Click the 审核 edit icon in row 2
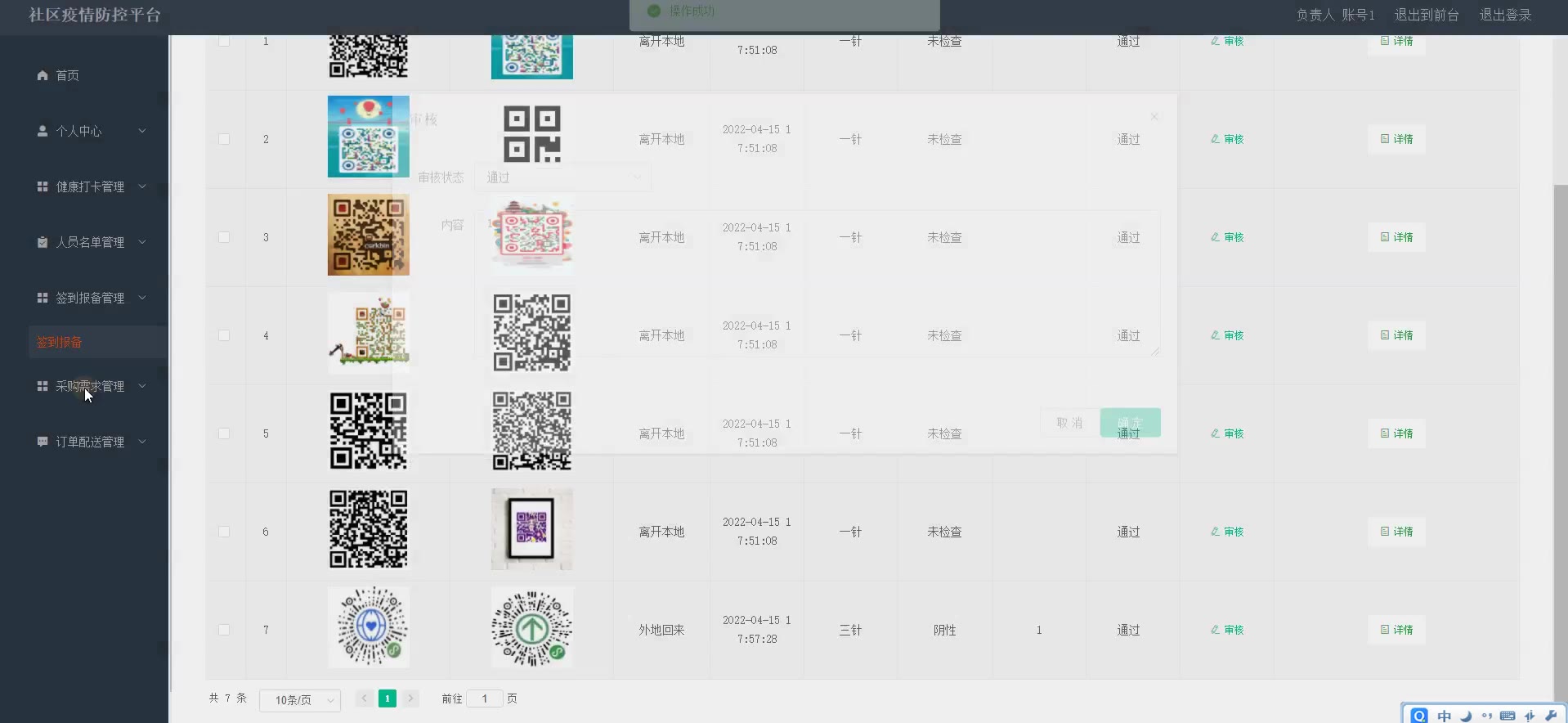 point(1216,139)
